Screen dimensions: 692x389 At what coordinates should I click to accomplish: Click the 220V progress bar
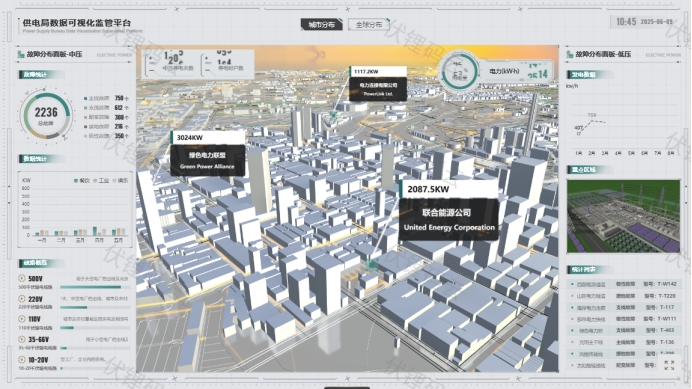tap(94, 307)
